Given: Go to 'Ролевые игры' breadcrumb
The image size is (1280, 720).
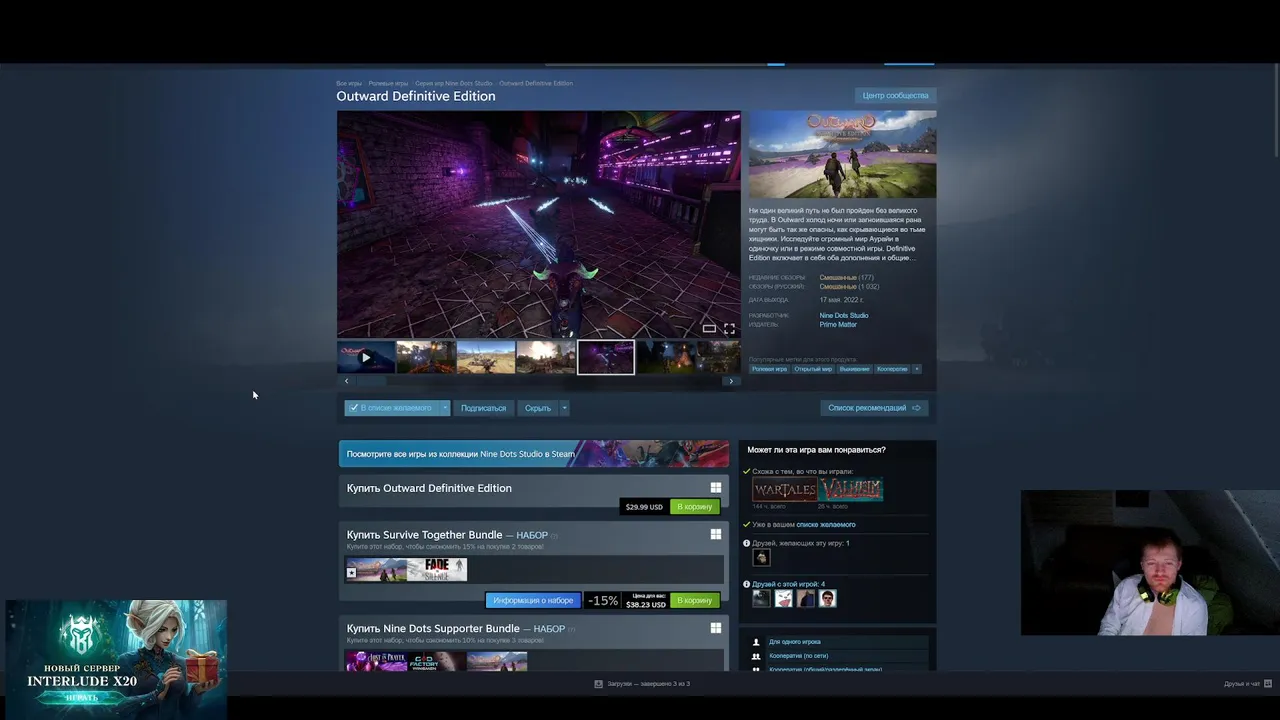Looking at the screenshot, I should click(388, 83).
